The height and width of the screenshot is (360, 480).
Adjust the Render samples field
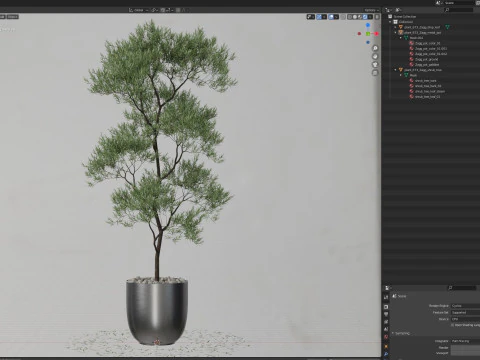465,348
